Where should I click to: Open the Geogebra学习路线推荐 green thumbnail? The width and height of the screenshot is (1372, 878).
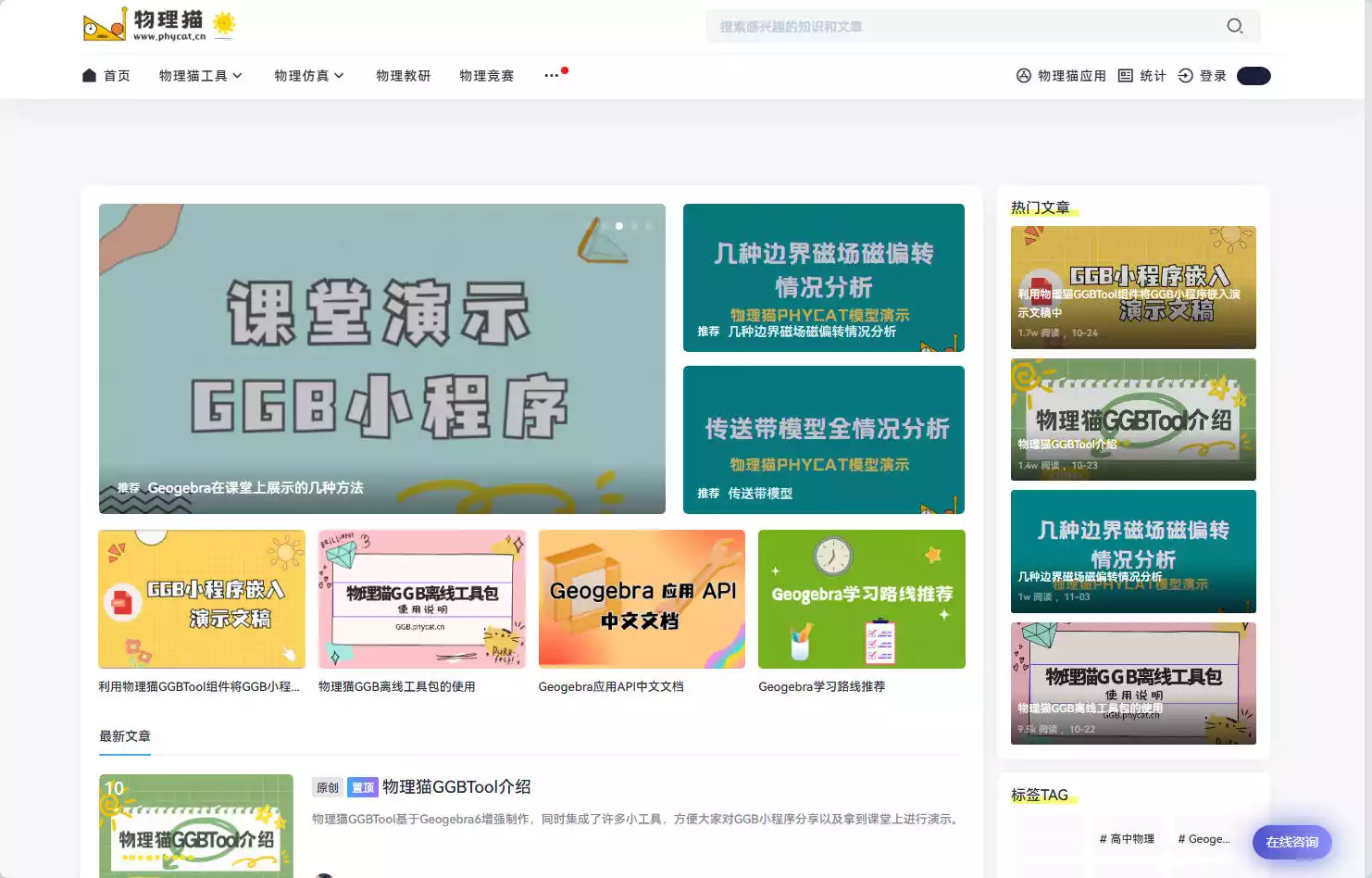pyautogui.click(x=862, y=599)
